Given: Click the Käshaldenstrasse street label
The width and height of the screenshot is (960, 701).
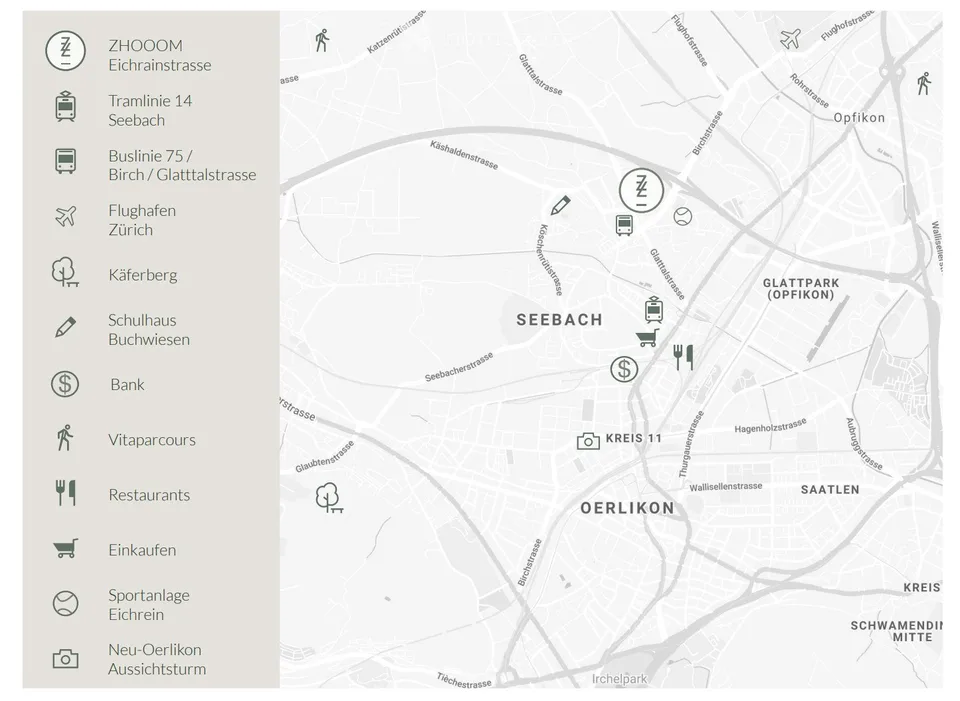Looking at the screenshot, I should [464, 155].
